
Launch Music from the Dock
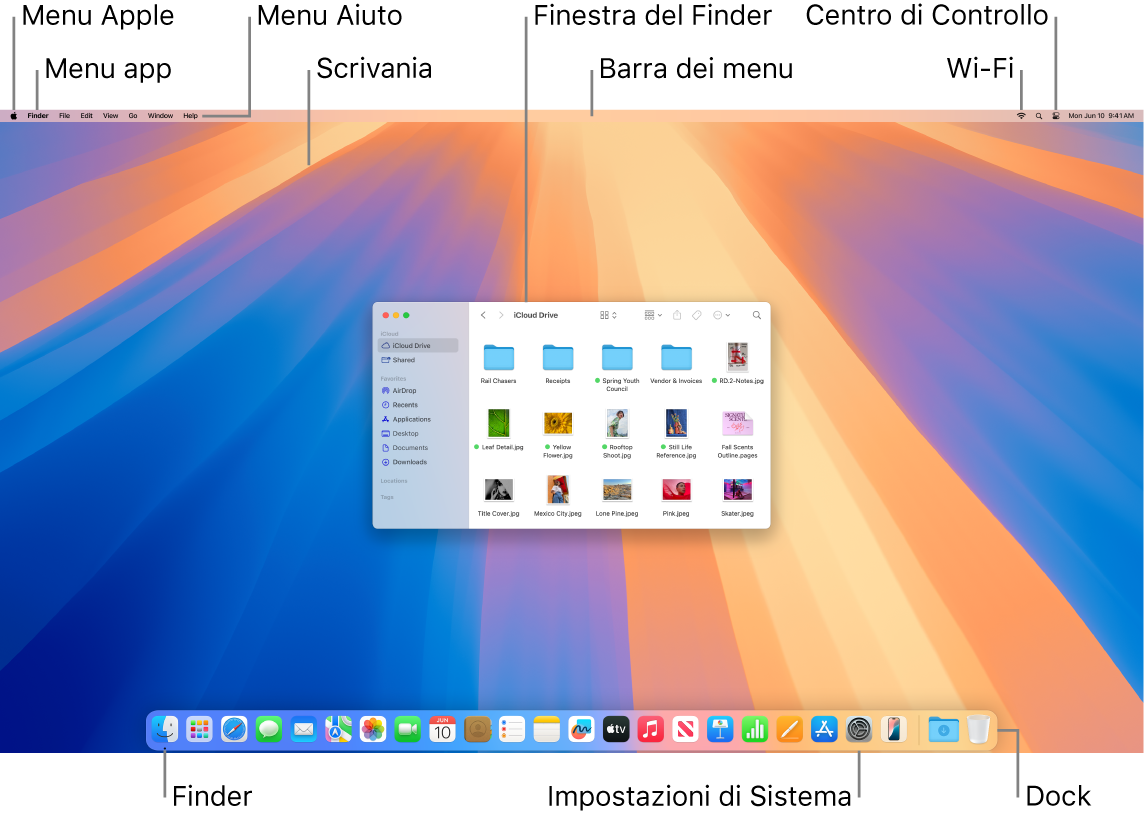[x=650, y=729]
